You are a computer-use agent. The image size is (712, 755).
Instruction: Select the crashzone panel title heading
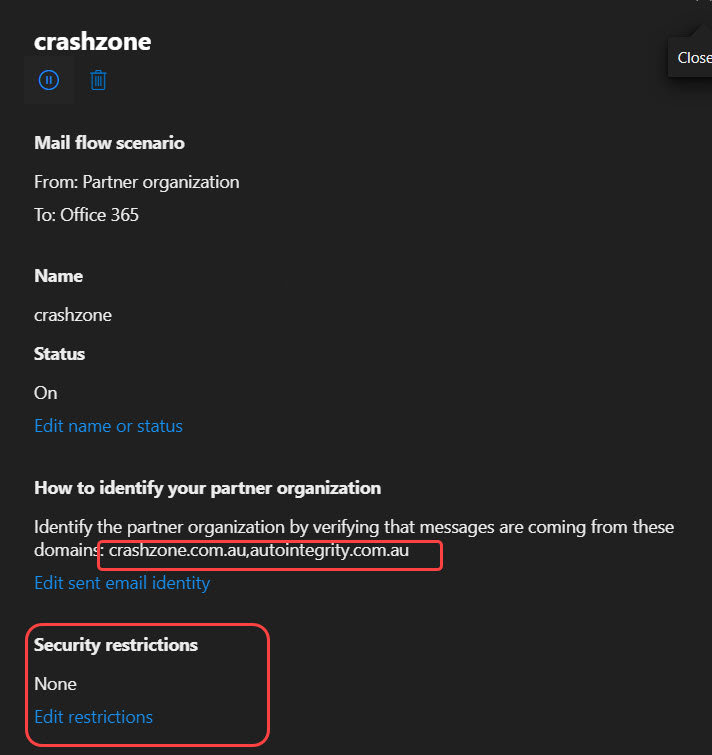tap(92, 41)
